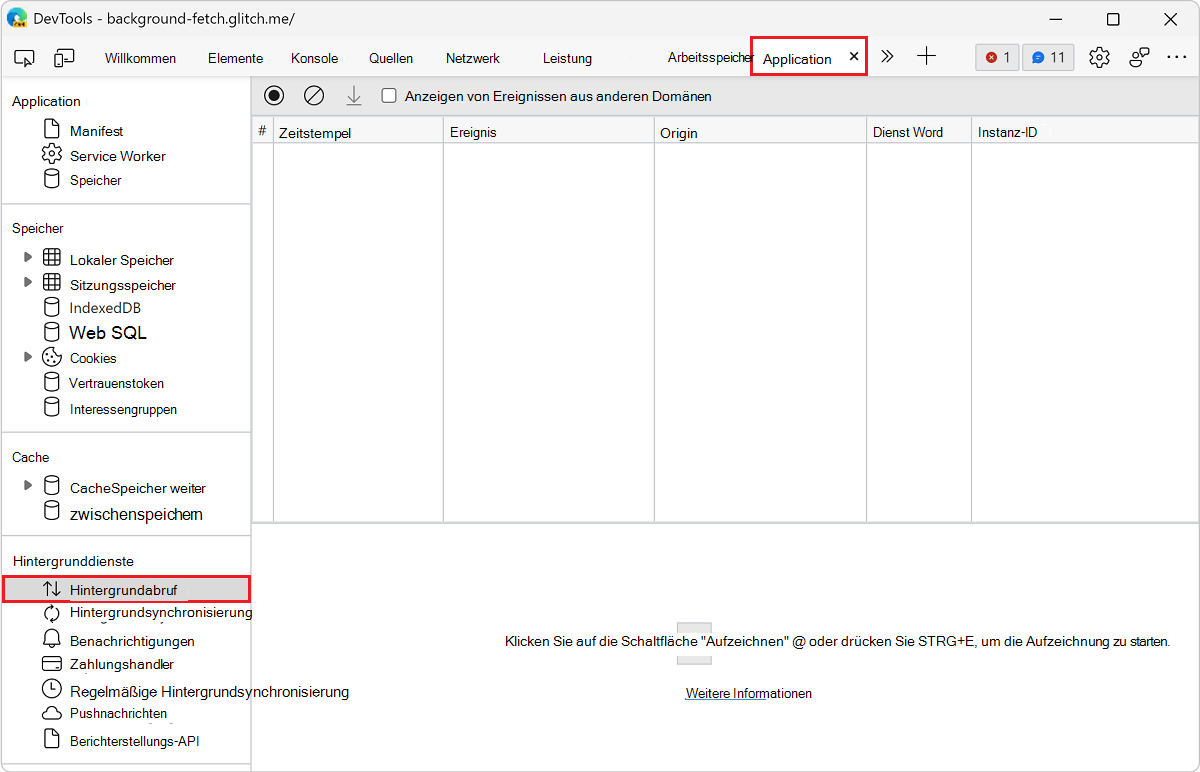
Task: Click the Sitzungsspeicher grid icon
Action: [51, 283]
